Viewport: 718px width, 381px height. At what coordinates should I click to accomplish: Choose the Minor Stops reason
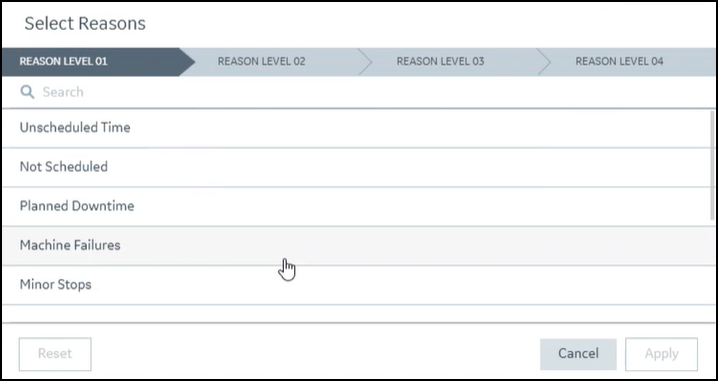[355, 285]
